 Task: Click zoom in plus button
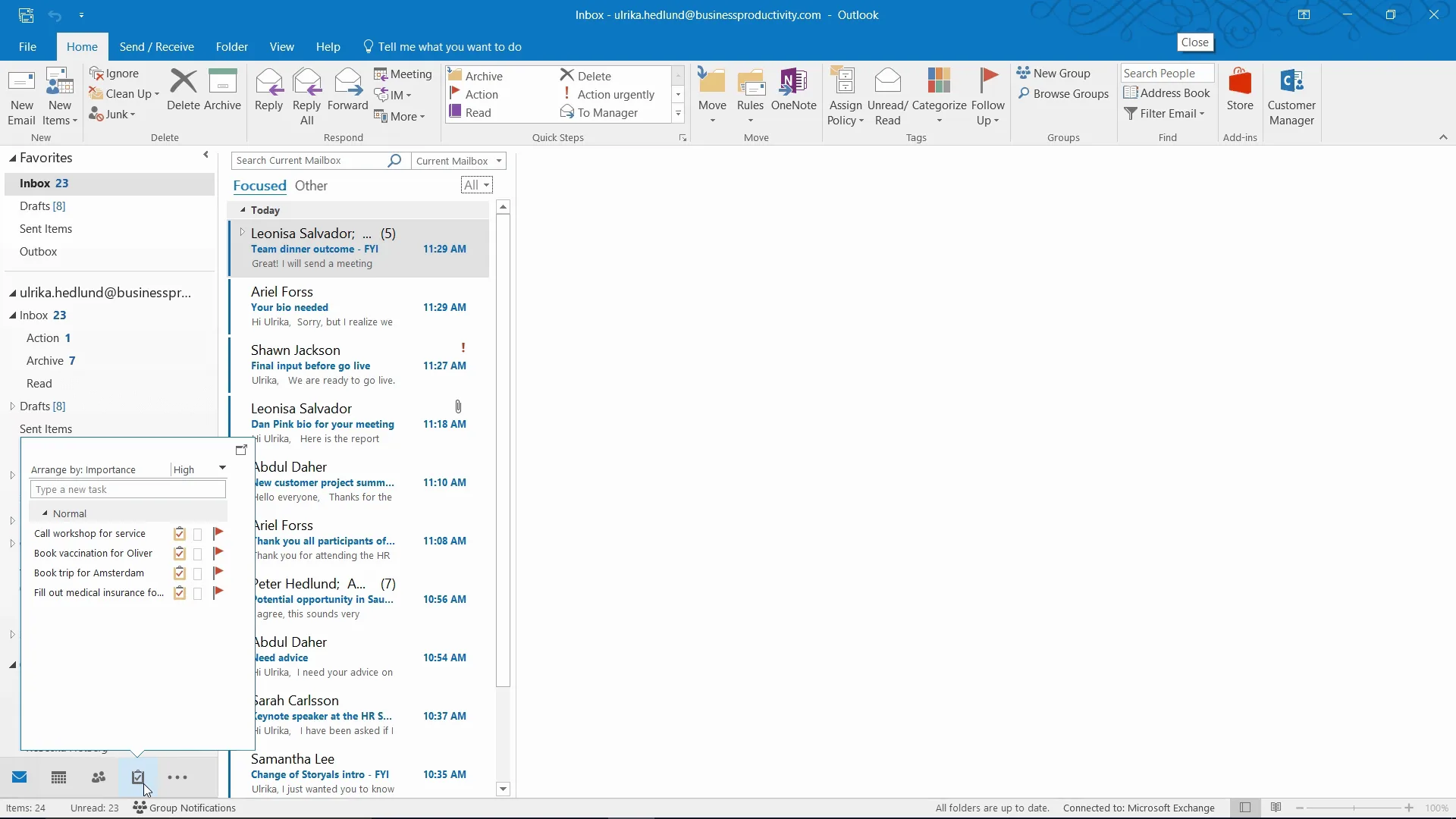pyautogui.click(x=1409, y=808)
